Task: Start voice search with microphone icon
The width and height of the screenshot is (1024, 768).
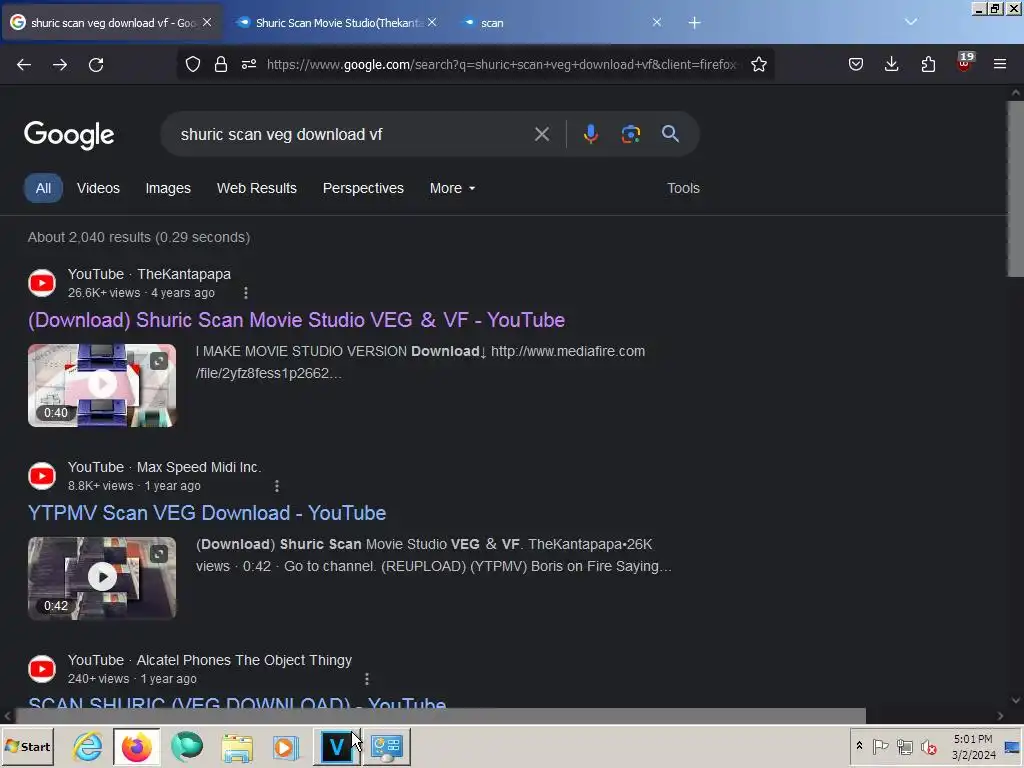Action: 590,135
